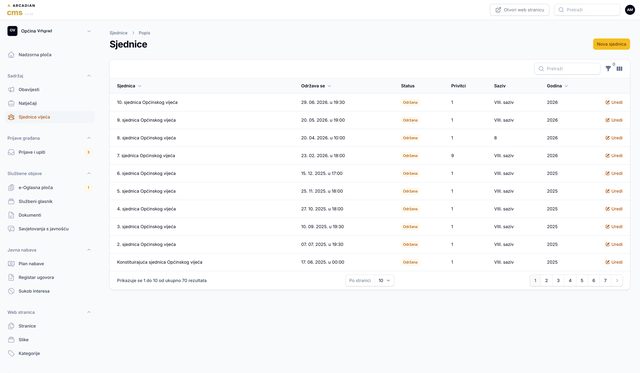
Task: Collapse the Javna nabava section
Action: coord(89,250)
